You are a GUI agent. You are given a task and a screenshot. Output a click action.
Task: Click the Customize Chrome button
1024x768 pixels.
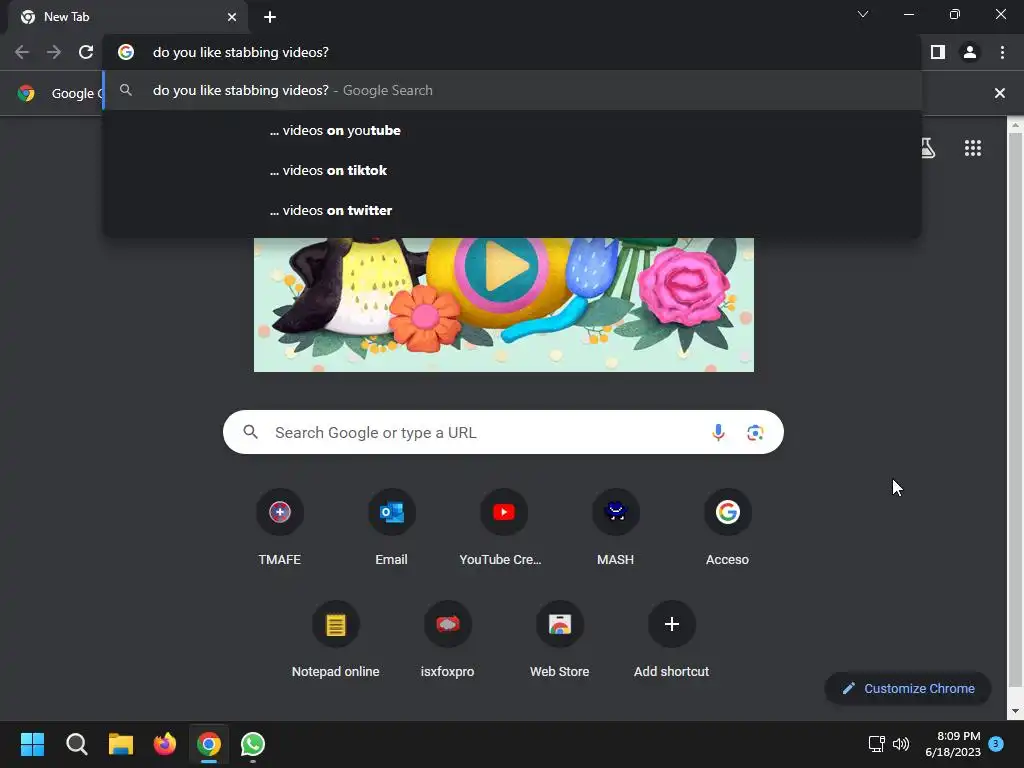click(908, 688)
